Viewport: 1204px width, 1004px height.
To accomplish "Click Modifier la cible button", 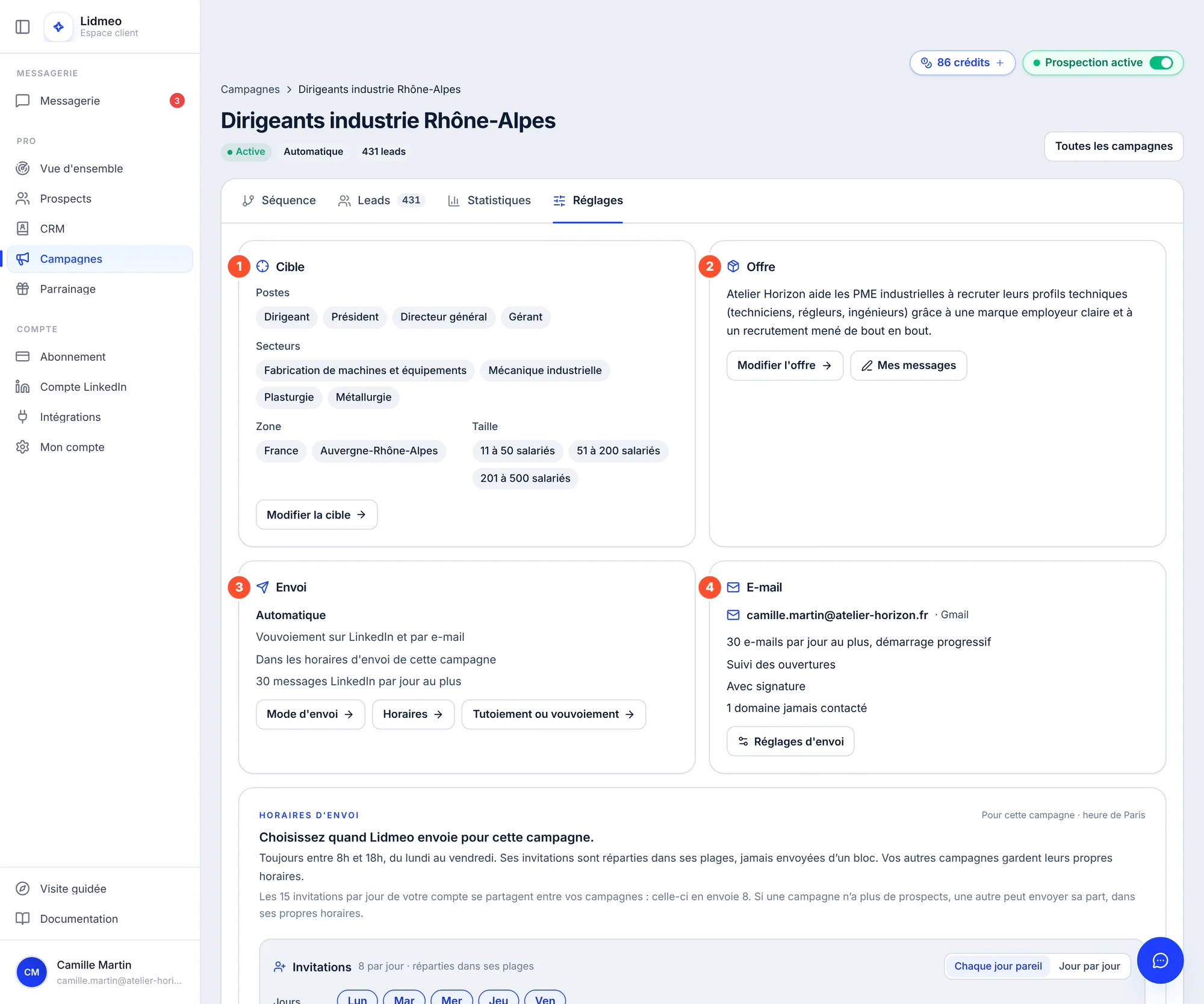I will (317, 515).
